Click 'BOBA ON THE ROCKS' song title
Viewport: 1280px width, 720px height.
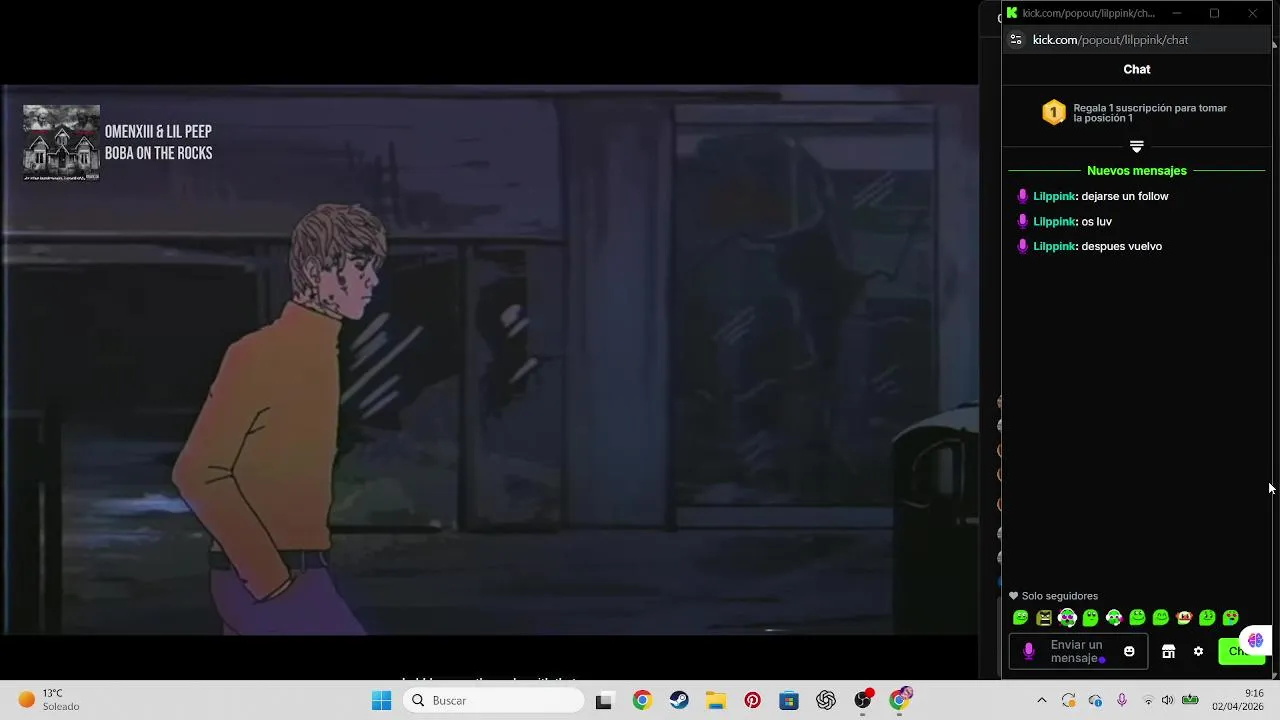click(159, 153)
